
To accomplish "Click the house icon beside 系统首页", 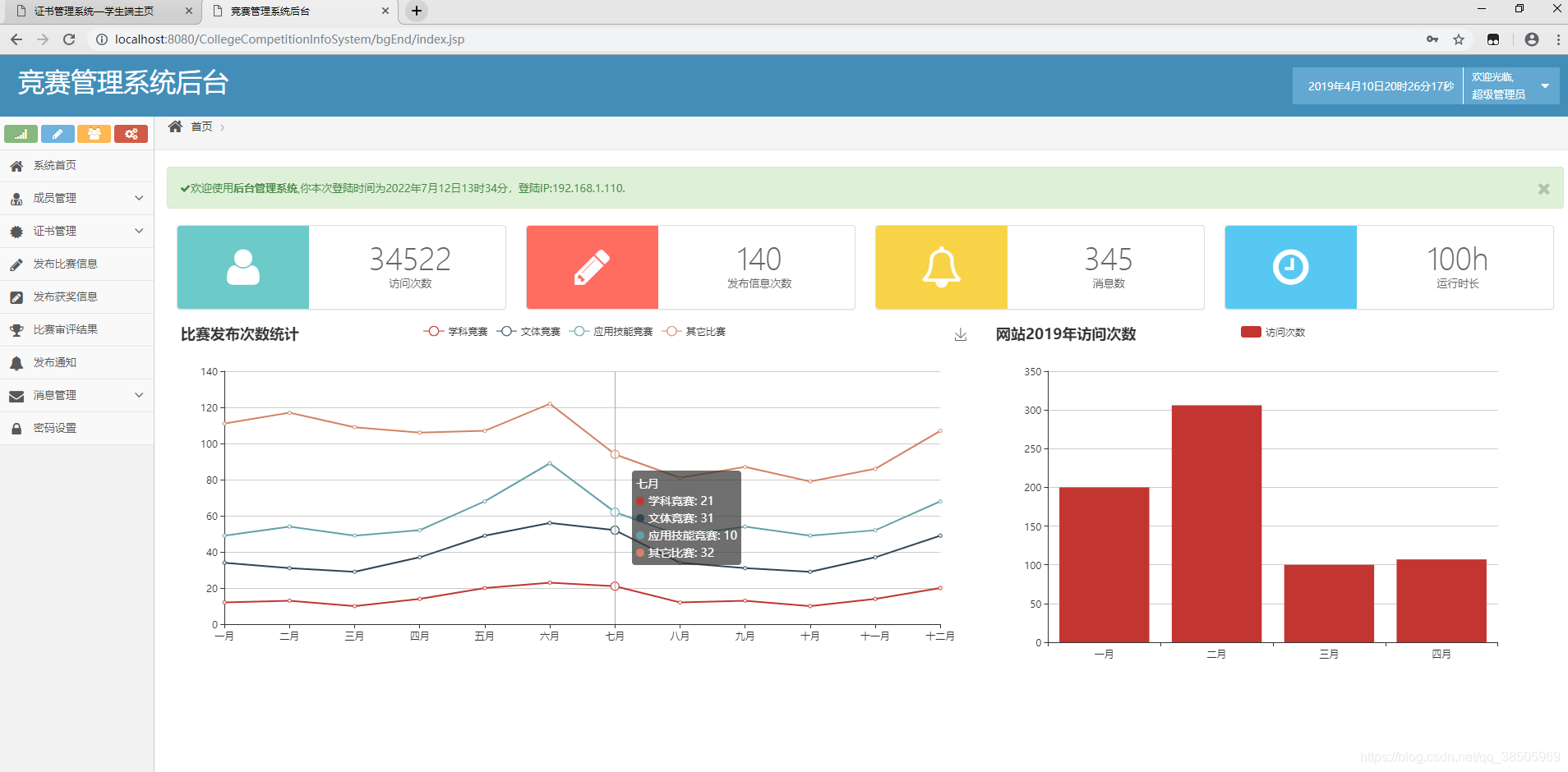I will (x=16, y=166).
